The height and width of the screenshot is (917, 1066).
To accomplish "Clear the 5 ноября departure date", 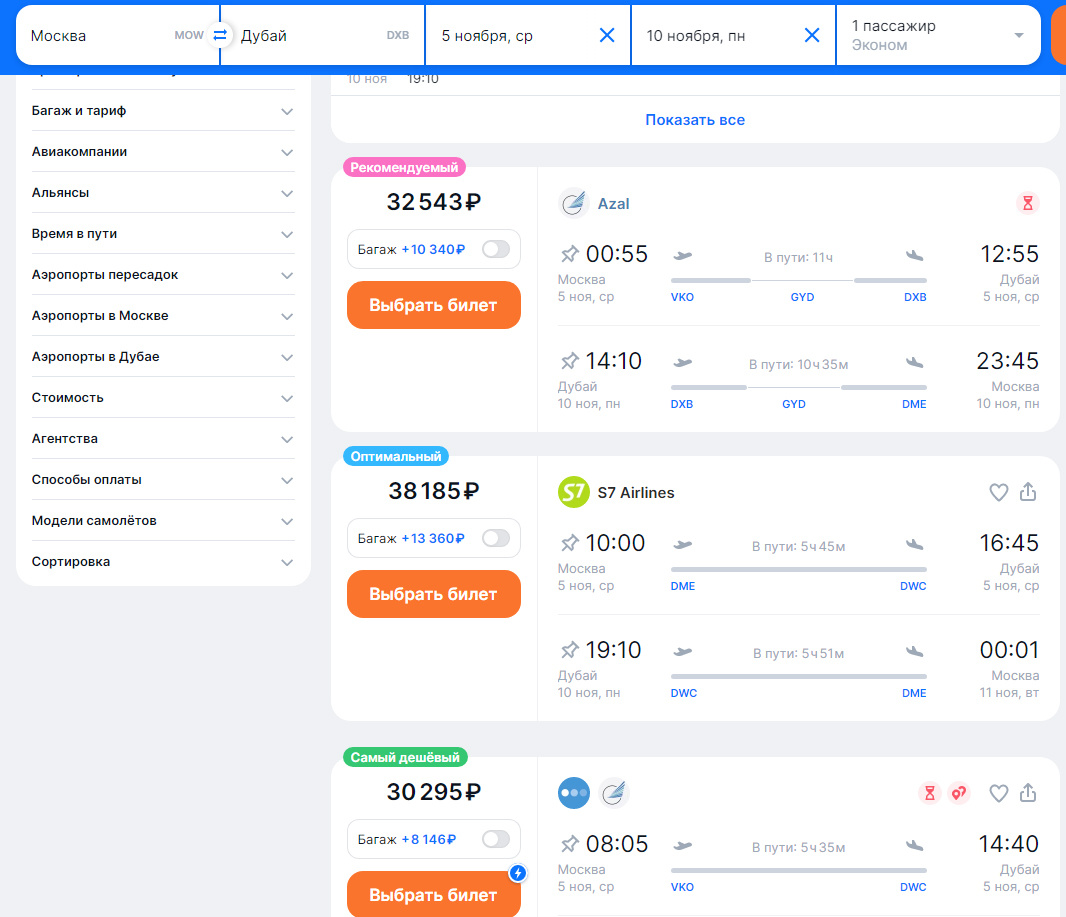I will click(607, 35).
